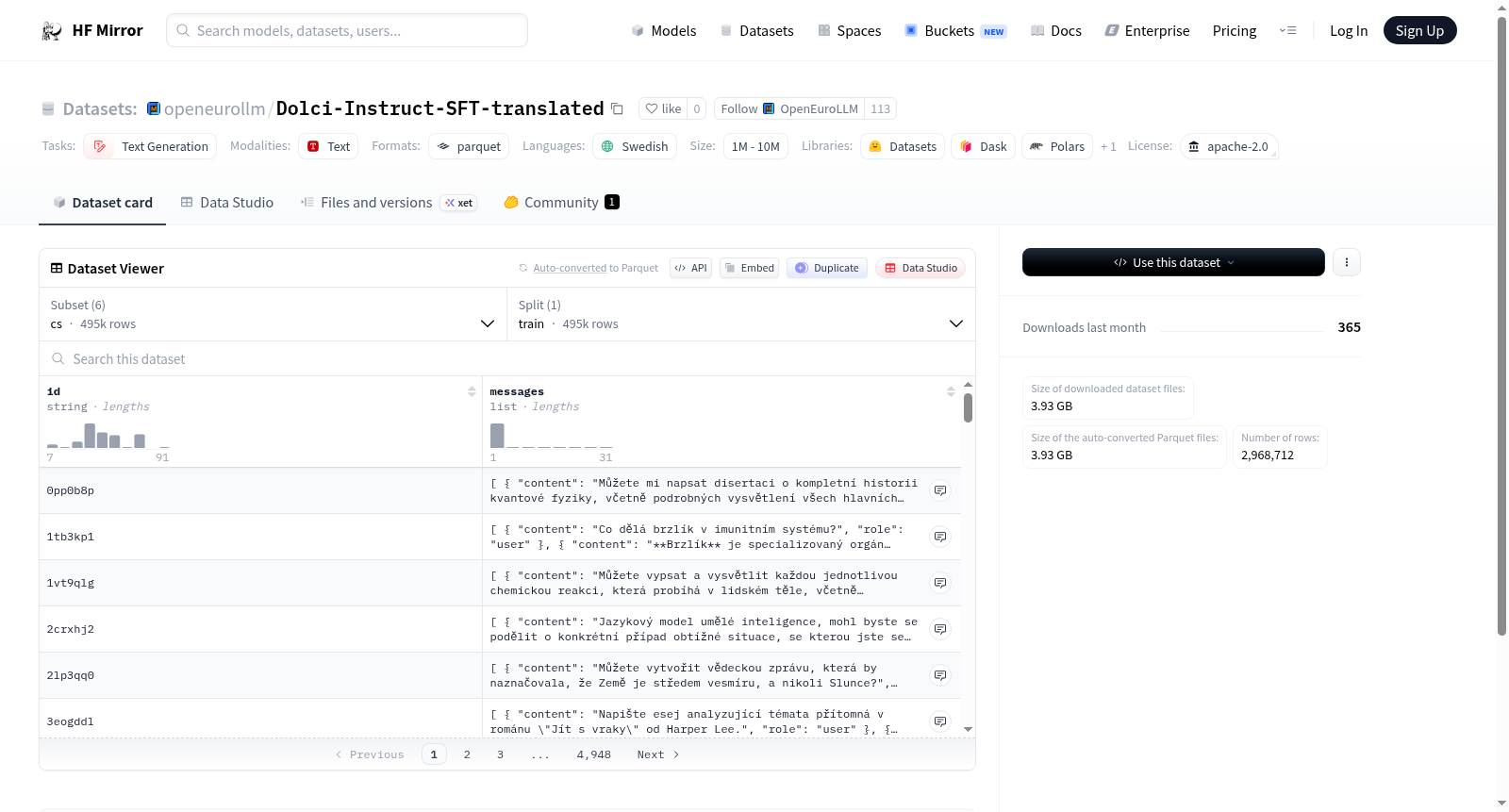This screenshot has height=812, width=1509.
Task: Go to the Next page of rows
Action: point(658,754)
